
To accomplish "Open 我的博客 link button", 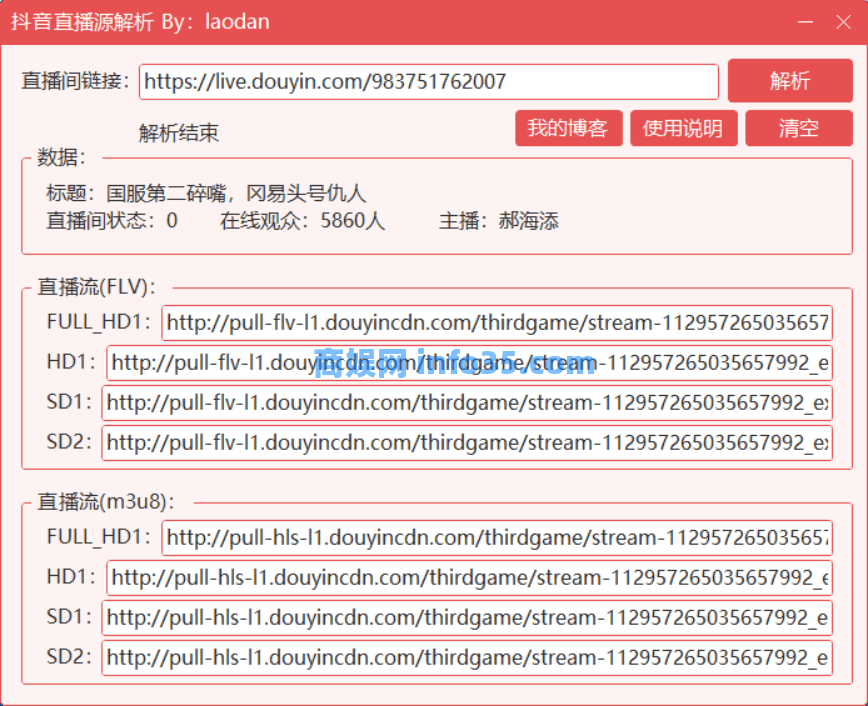I will coord(569,128).
